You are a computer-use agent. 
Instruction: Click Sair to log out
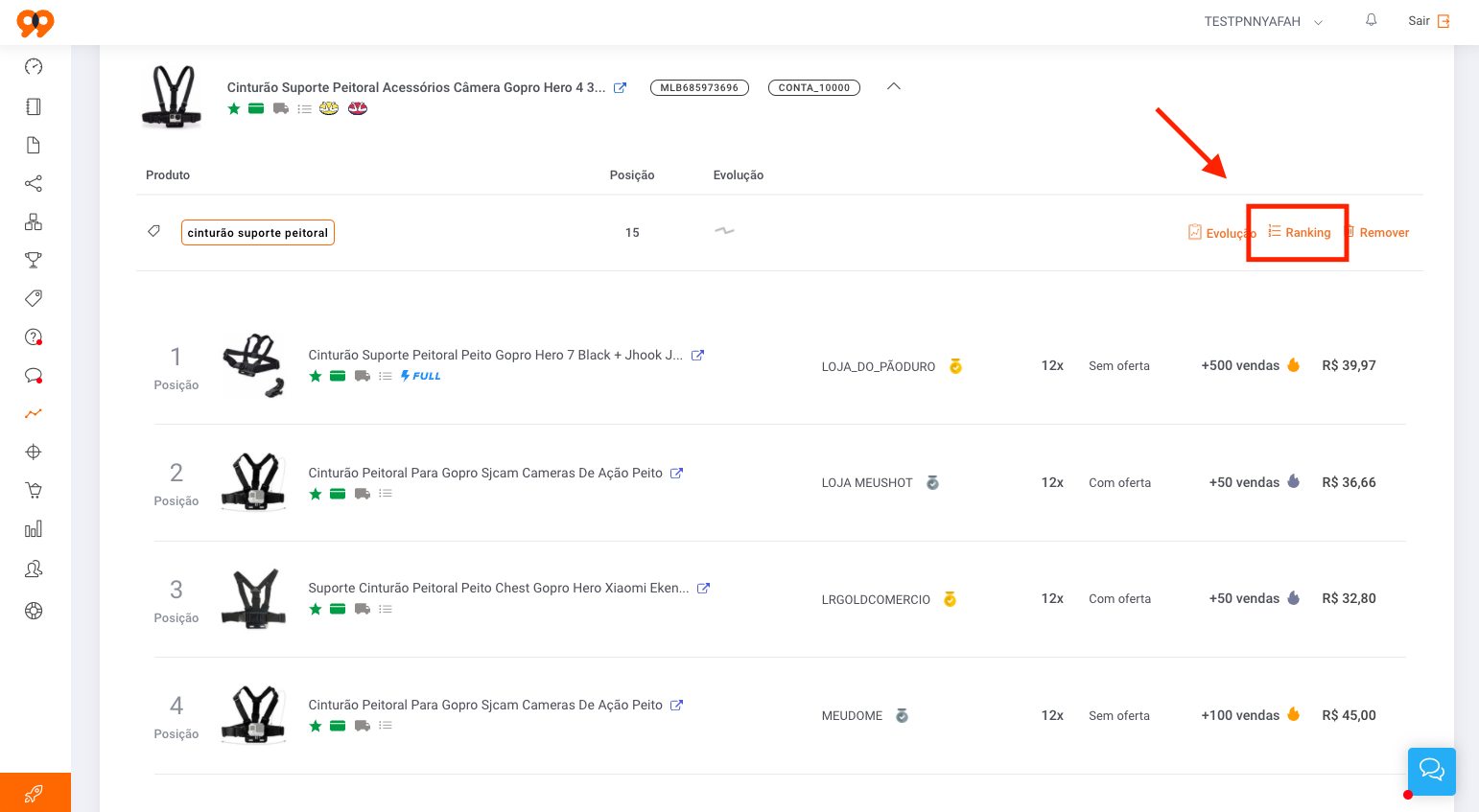pyautogui.click(x=1429, y=21)
